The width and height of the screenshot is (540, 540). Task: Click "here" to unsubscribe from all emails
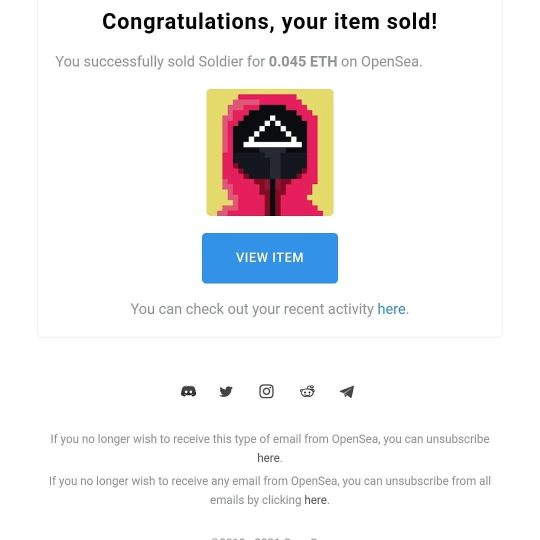[315, 500]
